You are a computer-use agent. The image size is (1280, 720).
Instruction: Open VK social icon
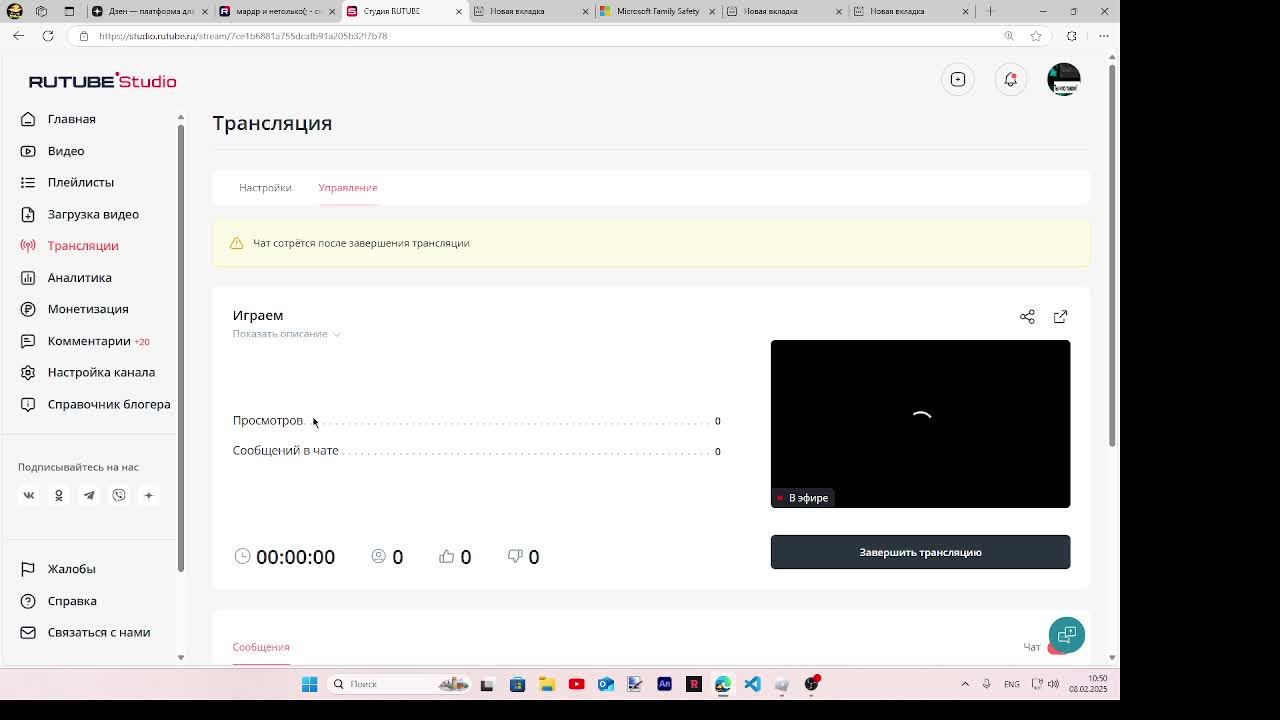tap(29, 495)
